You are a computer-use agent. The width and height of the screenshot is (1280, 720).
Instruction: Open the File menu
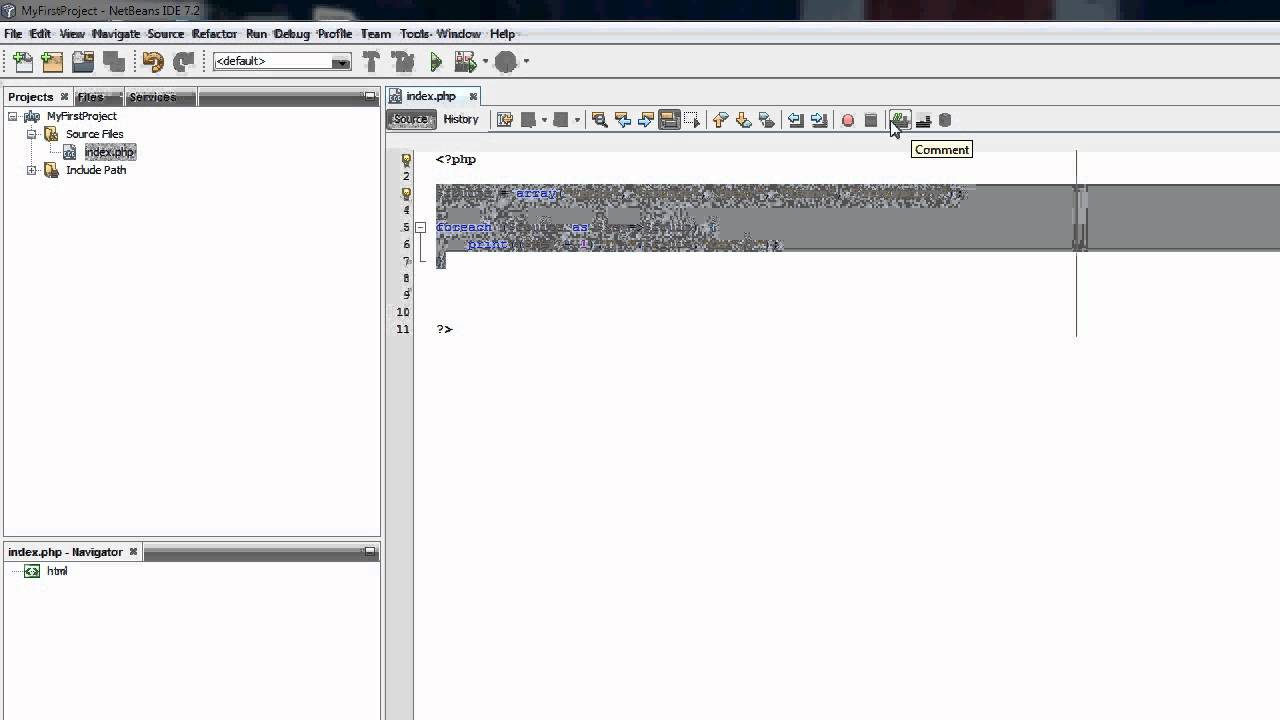tap(13, 34)
